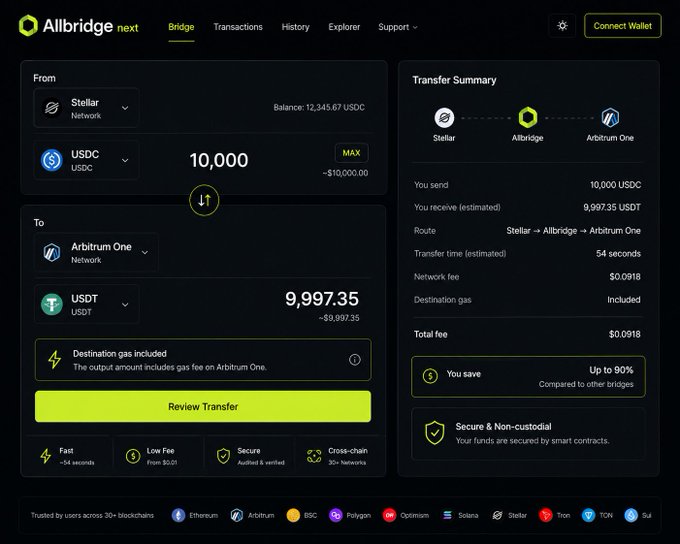Click Arbitrum One icon in Transfer Summary
This screenshot has height=544, width=680.
[x=610, y=118]
